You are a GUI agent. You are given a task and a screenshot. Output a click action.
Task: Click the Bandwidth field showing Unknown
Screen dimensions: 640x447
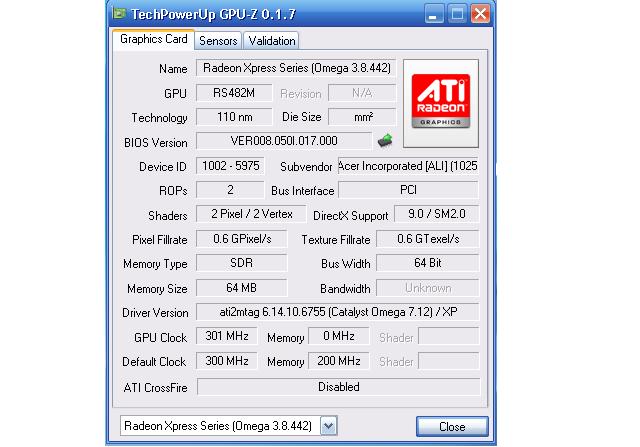(427, 288)
